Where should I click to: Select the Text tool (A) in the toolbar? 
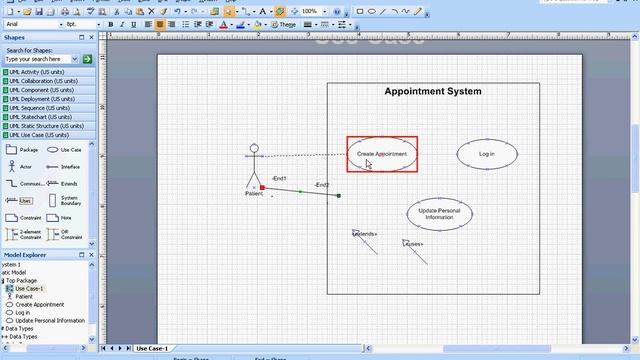262,11
